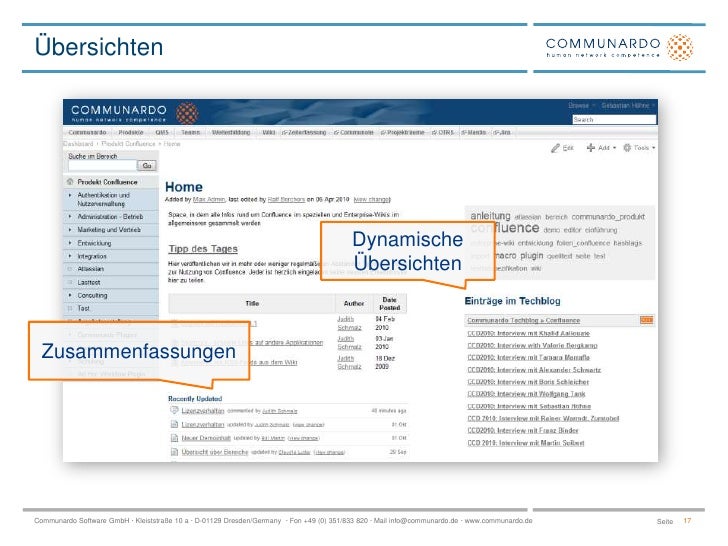Open the Weiterbildung menu tab
Image resolution: width=728 pixels, height=546 pixels.
(x=231, y=133)
